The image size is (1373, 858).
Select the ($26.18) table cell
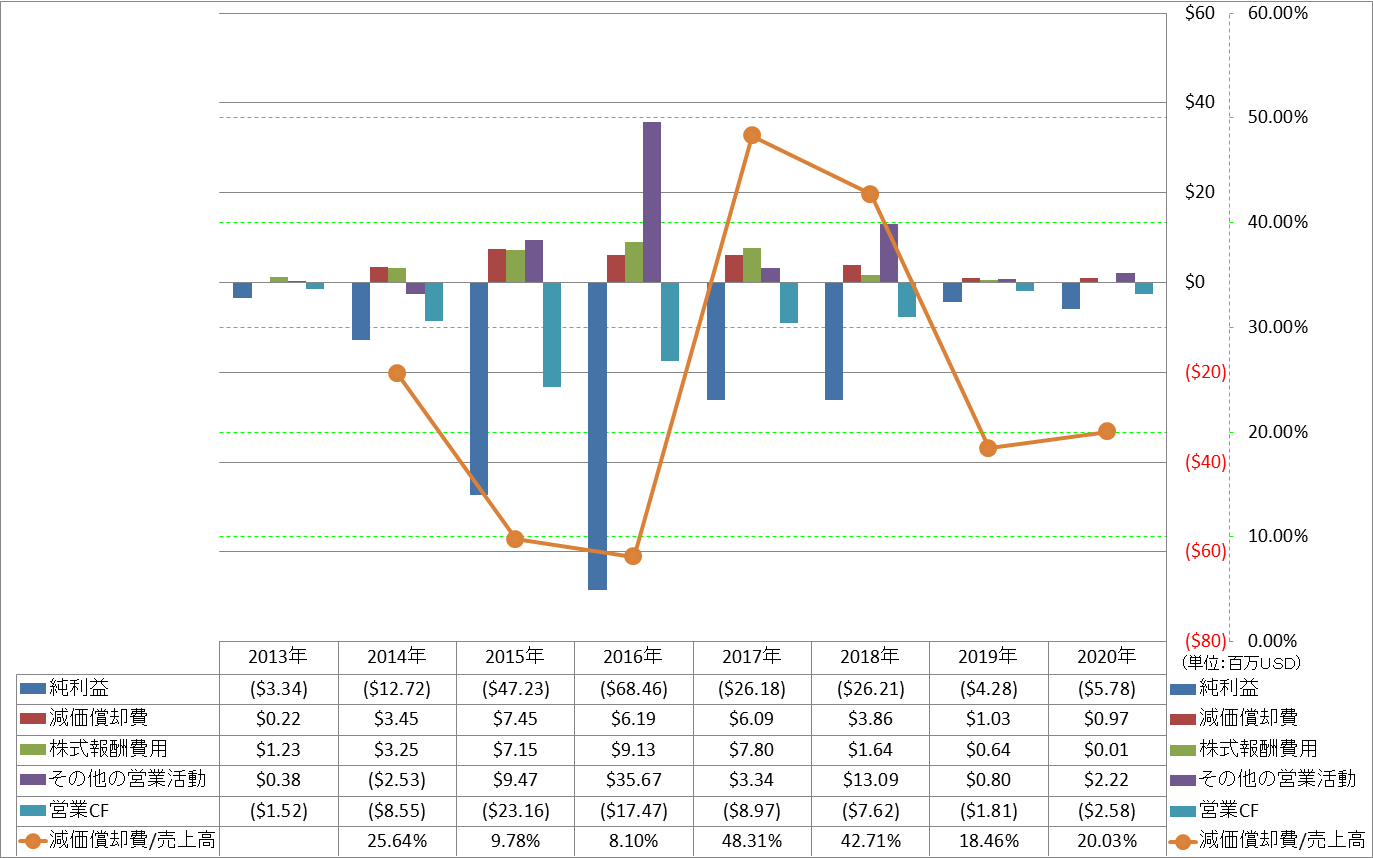pyautogui.click(x=752, y=689)
